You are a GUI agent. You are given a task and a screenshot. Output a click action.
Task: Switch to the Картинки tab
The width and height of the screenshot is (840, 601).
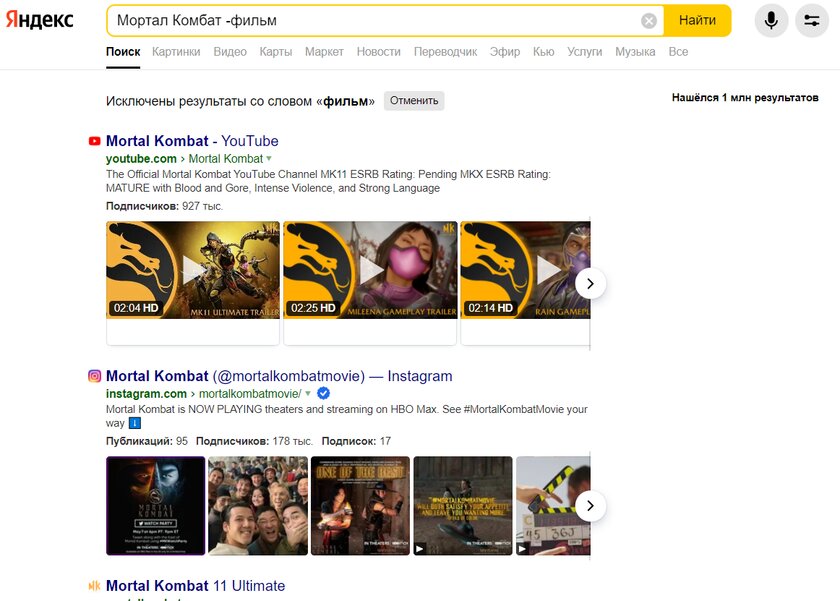tap(176, 52)
